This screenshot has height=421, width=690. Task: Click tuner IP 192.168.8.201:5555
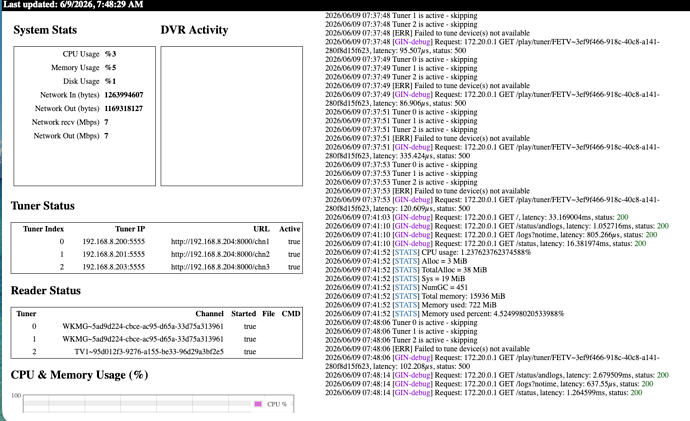pyautogui.click(x=114, y=254)
